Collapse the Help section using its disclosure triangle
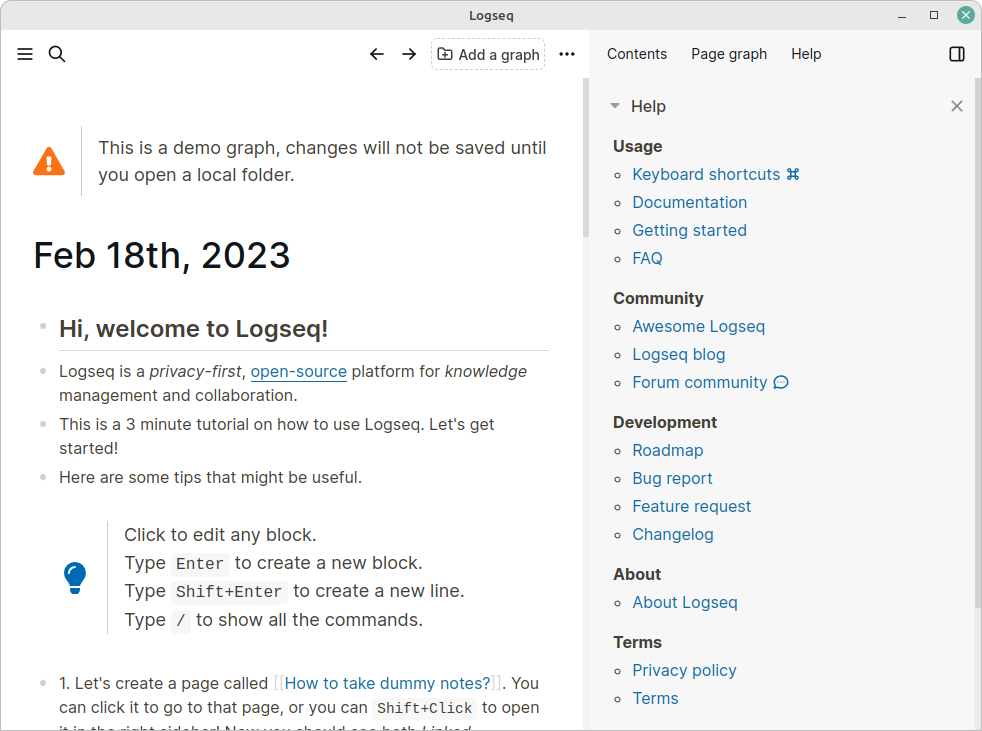This screenshot has height=731, width=982. 614,105
